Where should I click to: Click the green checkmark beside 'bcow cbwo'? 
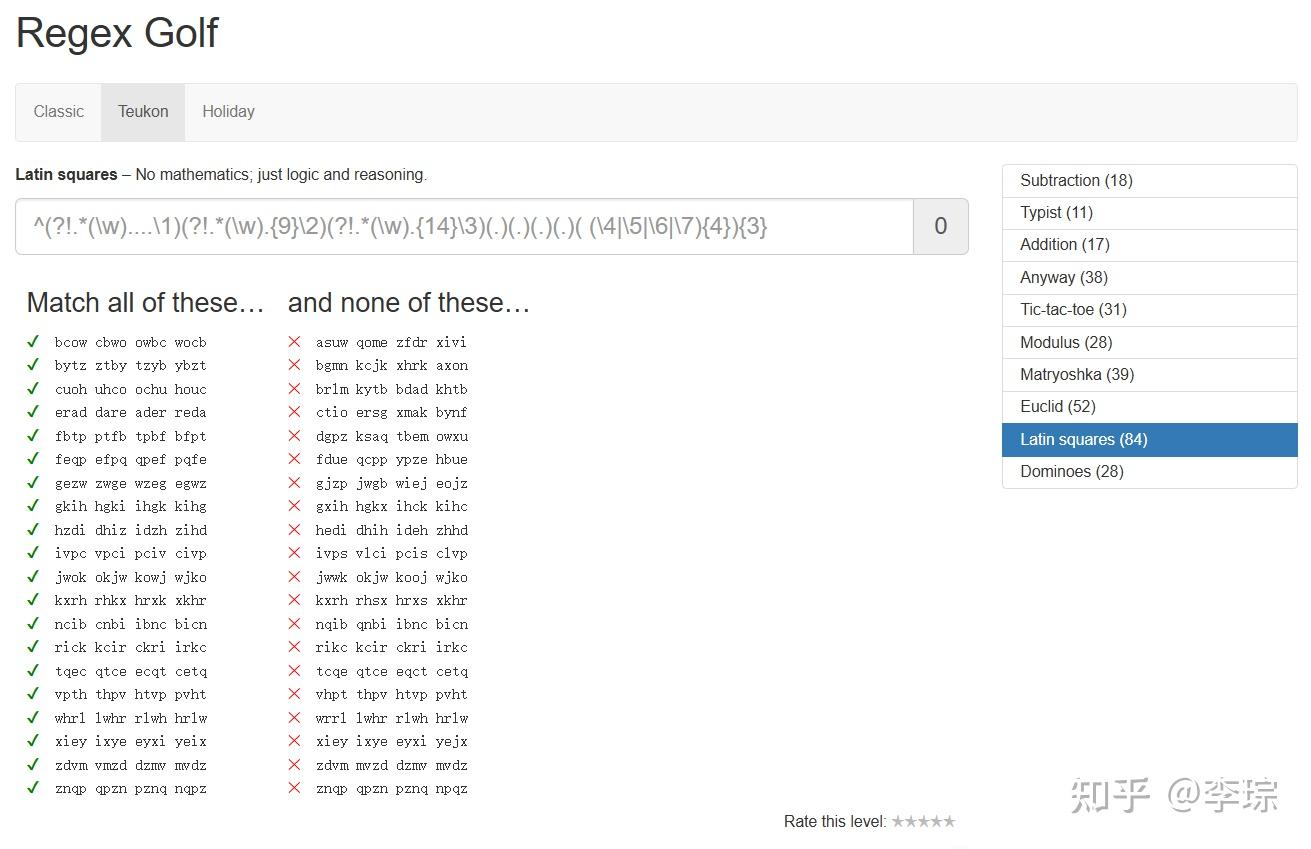point(33,342)
